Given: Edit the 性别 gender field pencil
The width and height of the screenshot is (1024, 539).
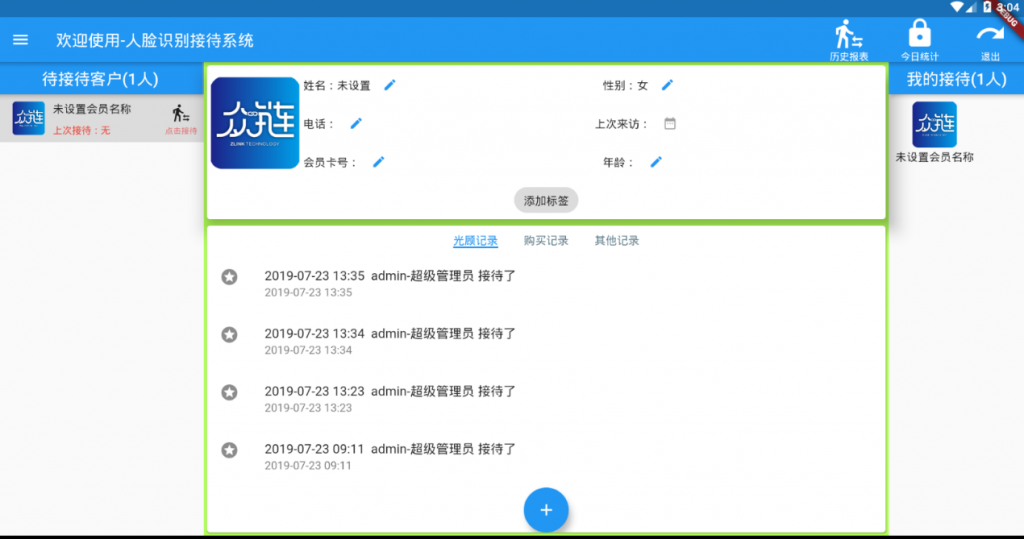Looking at the screenshot, I should pyautogui.click(x=667, y=86).
